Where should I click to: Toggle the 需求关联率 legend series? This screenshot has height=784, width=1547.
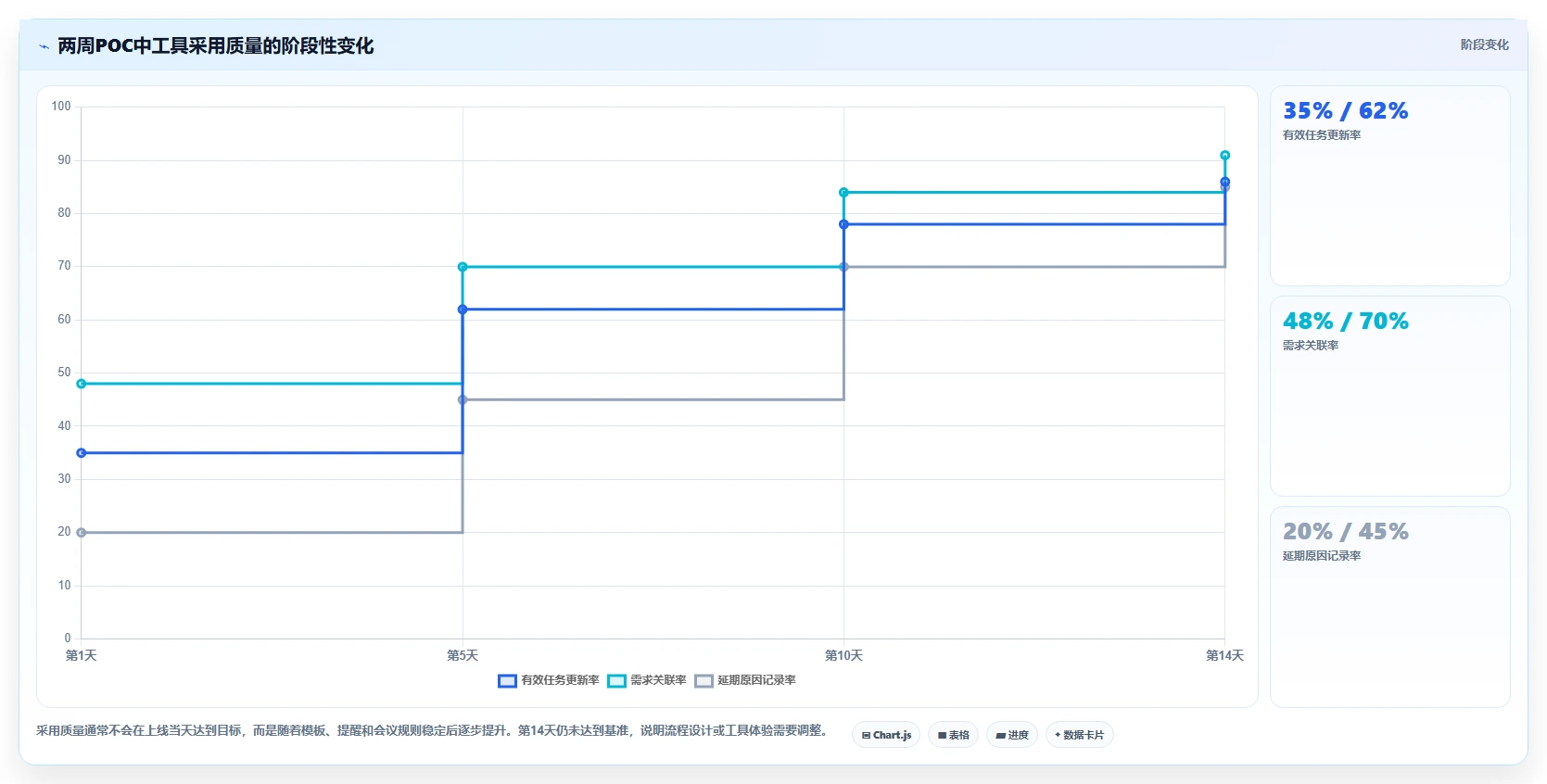point(647,680)
